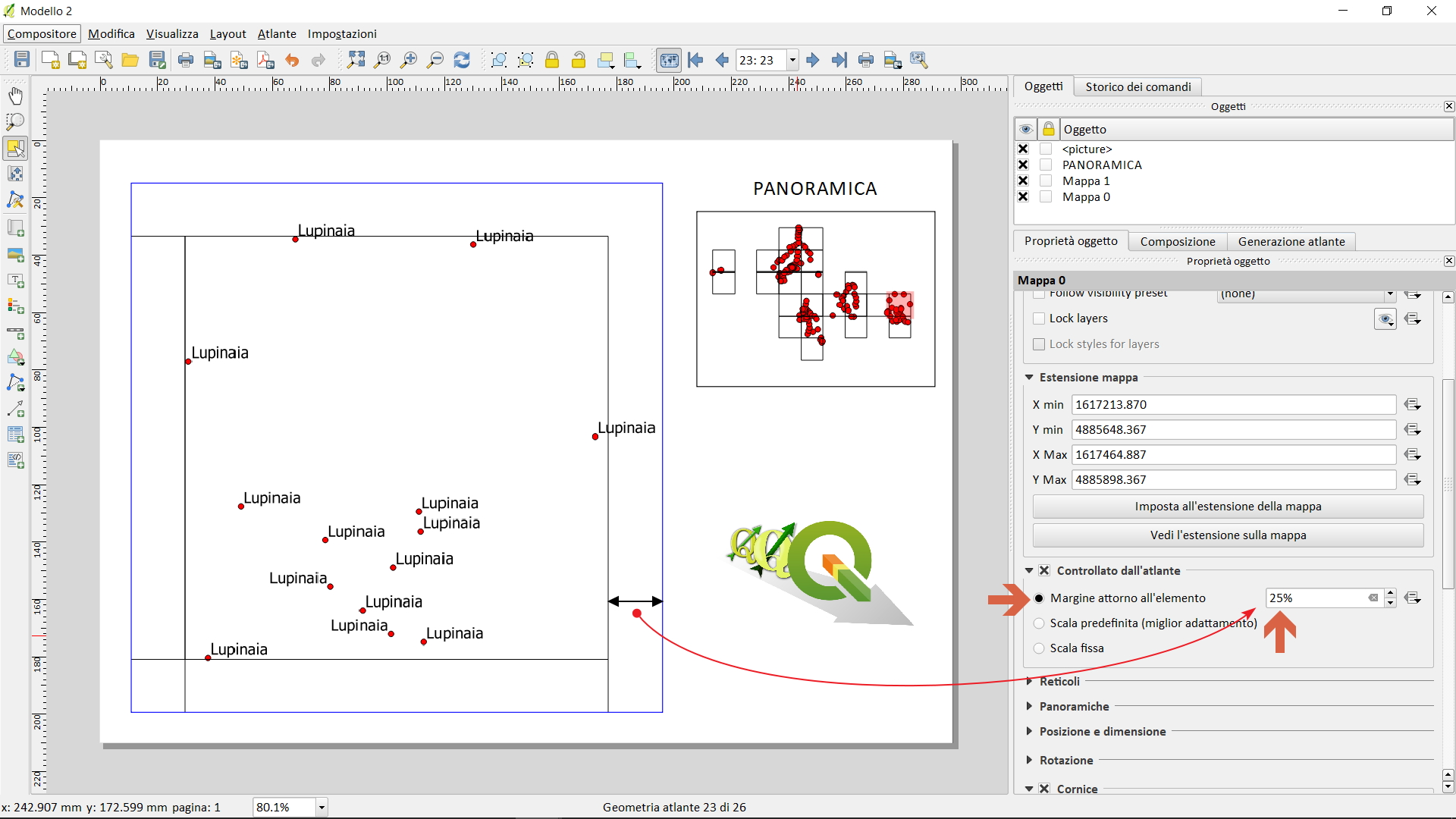Screen dimensions: 1456x819
Task: Open the Atlante menu
Action: pos(277,34)
